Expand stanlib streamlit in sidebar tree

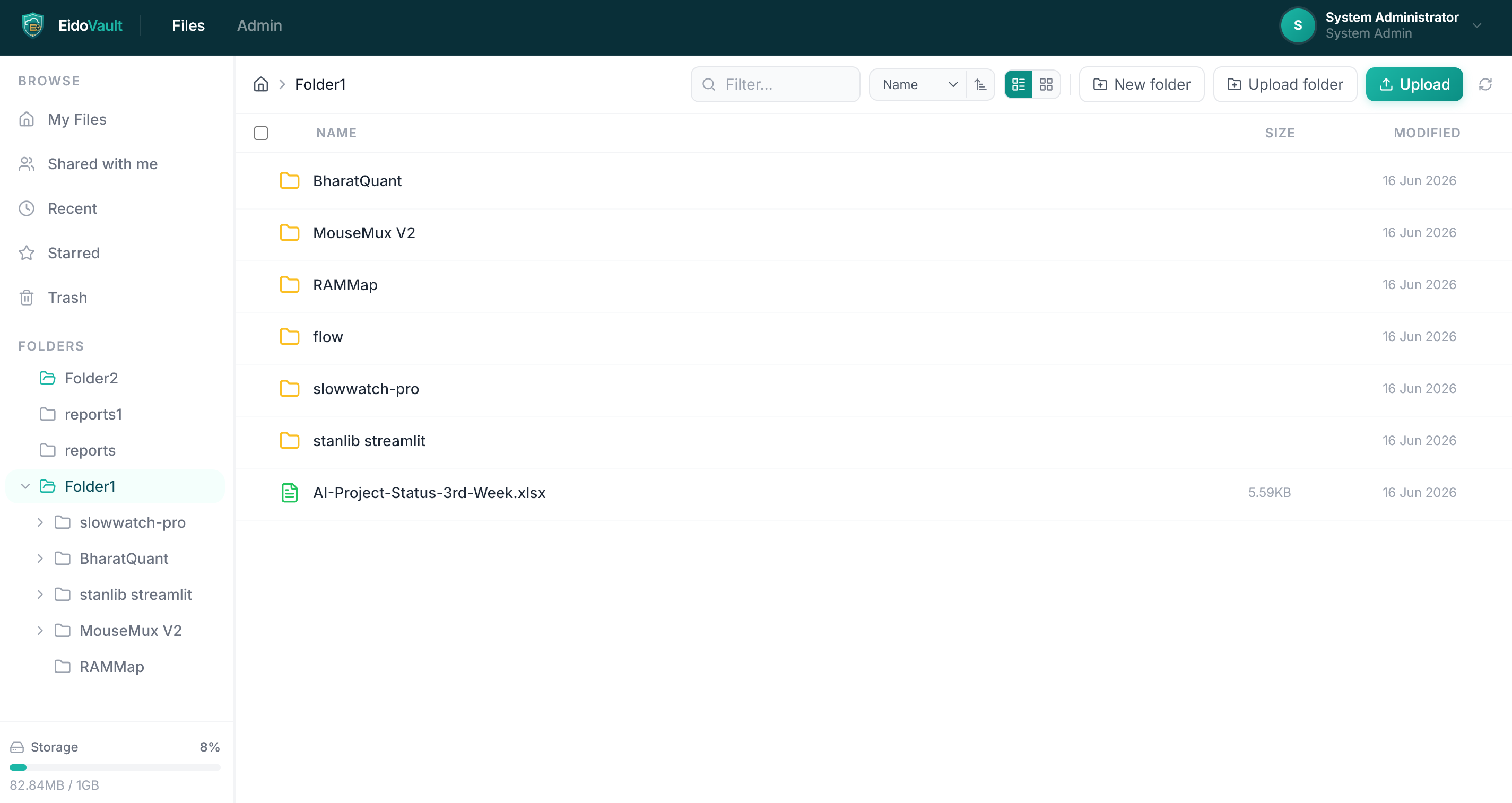pyautogui.click(x=40, y=595)
